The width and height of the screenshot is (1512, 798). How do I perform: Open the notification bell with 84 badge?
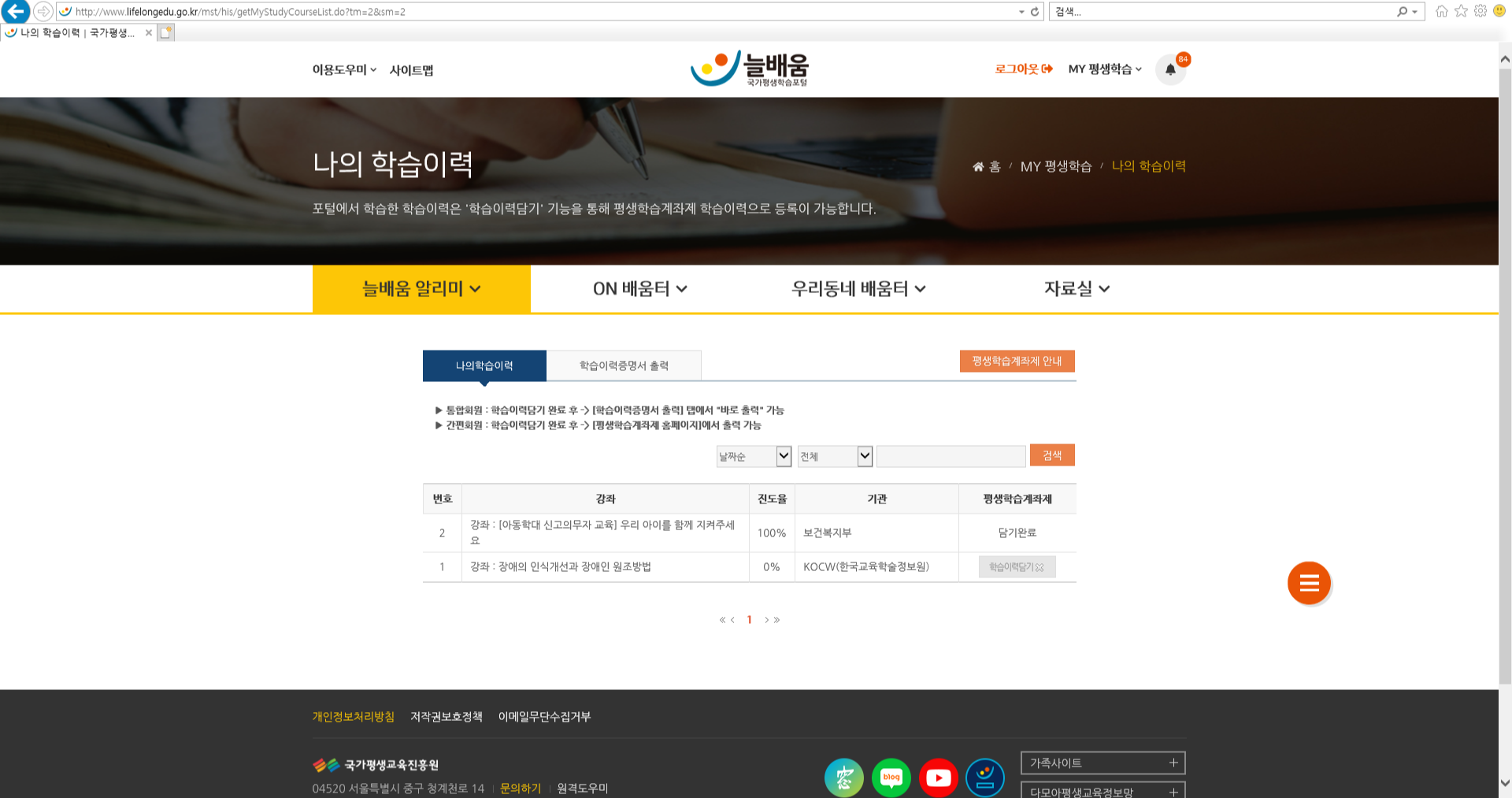tap(1171, 69)
